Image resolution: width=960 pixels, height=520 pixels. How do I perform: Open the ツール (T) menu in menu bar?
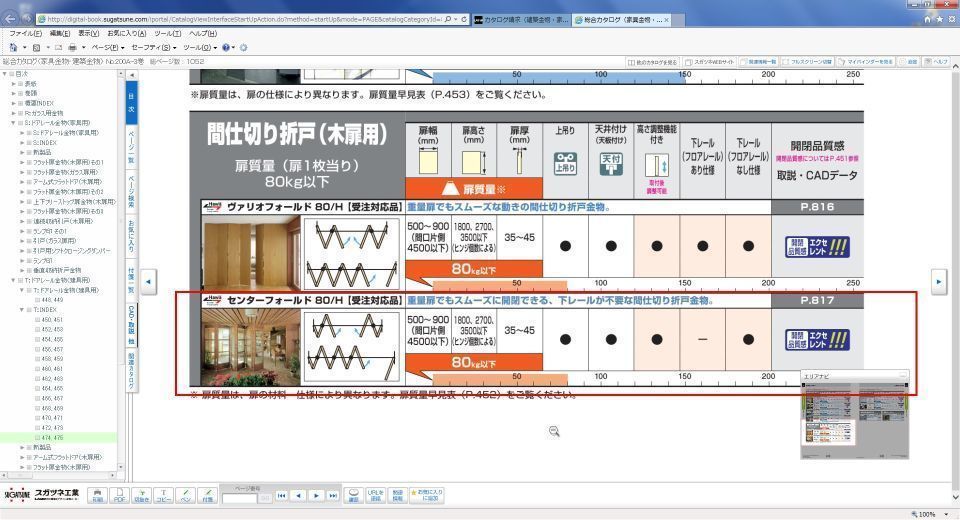pos(167,34)
